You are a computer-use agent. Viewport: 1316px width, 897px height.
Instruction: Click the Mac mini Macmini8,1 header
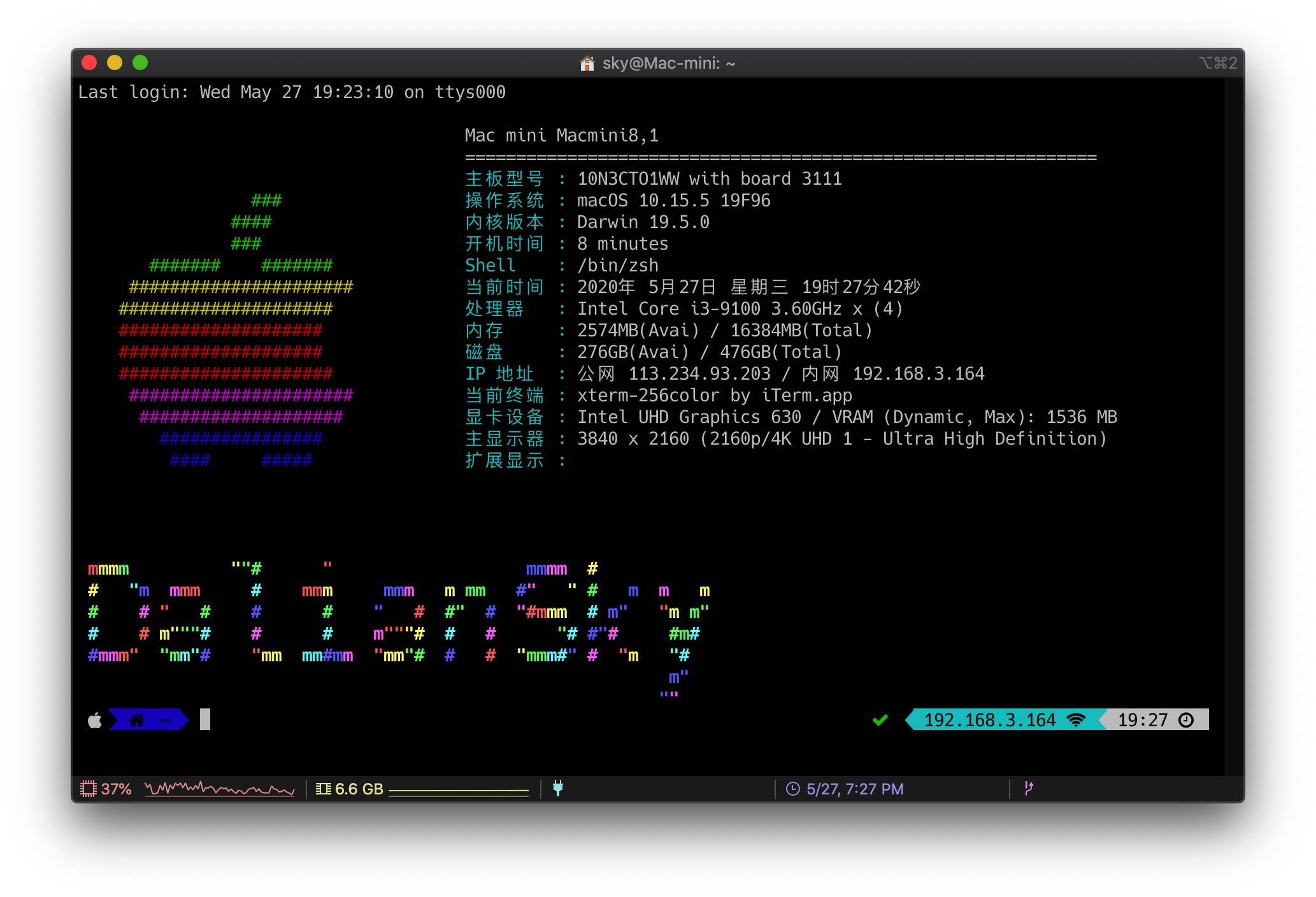pos(562,136)
